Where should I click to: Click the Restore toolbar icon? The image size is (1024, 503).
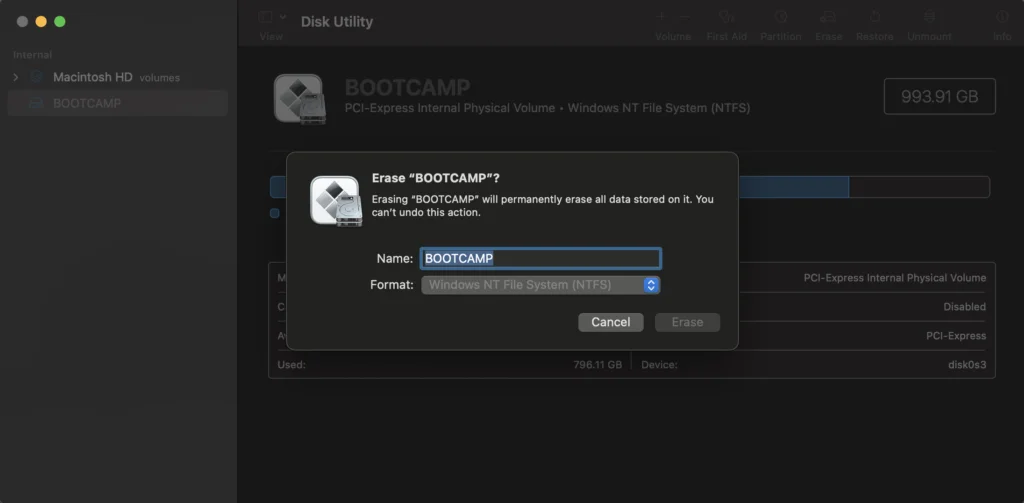click(874, 17)
